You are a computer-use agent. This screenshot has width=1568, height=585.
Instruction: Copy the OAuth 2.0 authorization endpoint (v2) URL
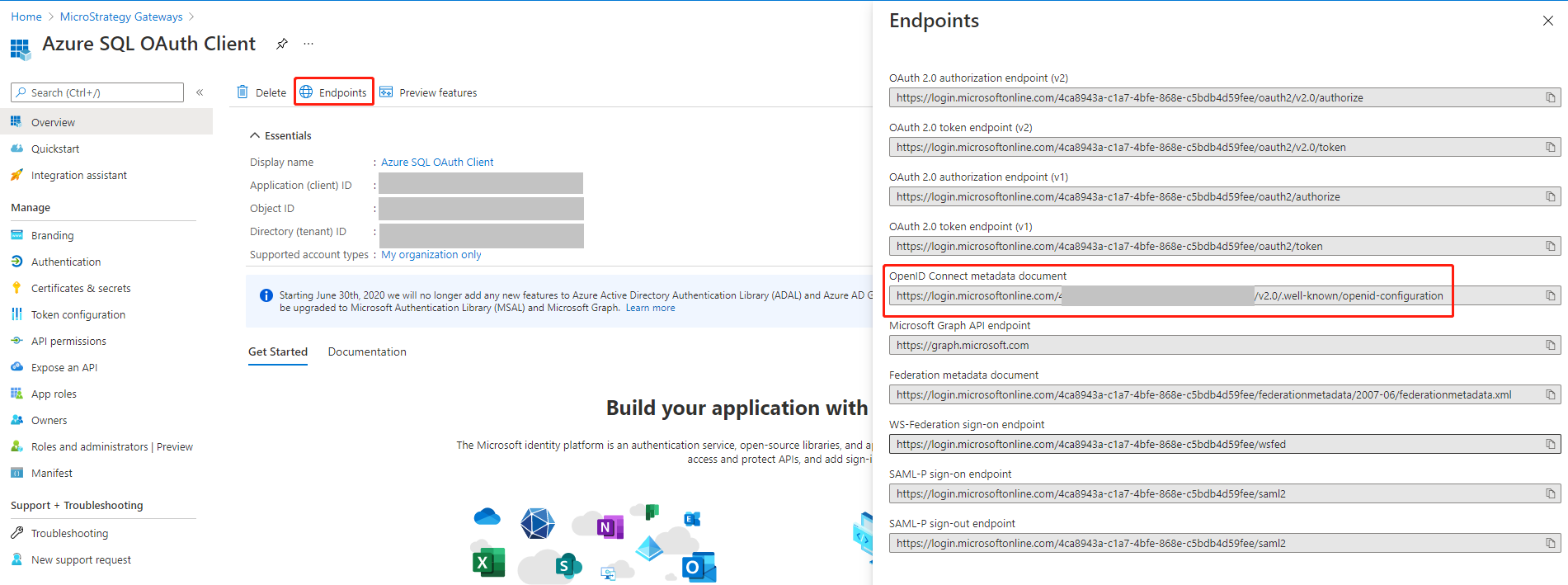pyautogui.click(x=1550, y=98)
